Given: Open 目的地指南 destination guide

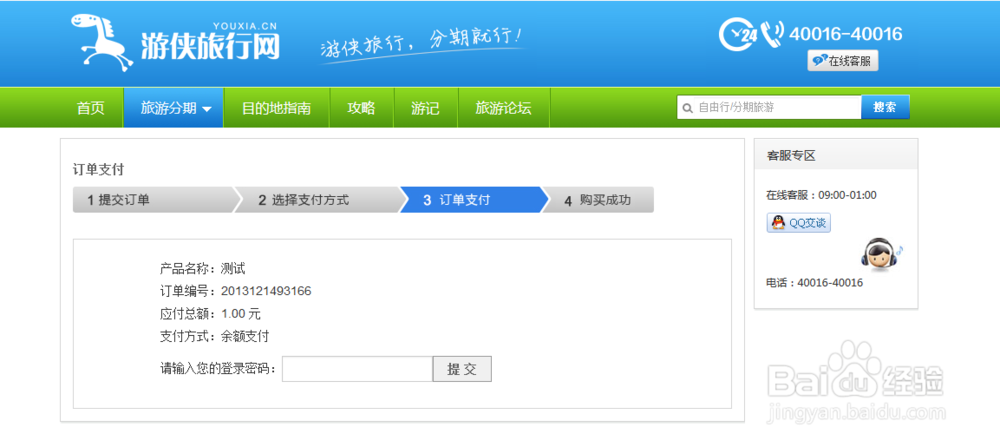Looking at the screenshot, I should (x=276, y=108).
